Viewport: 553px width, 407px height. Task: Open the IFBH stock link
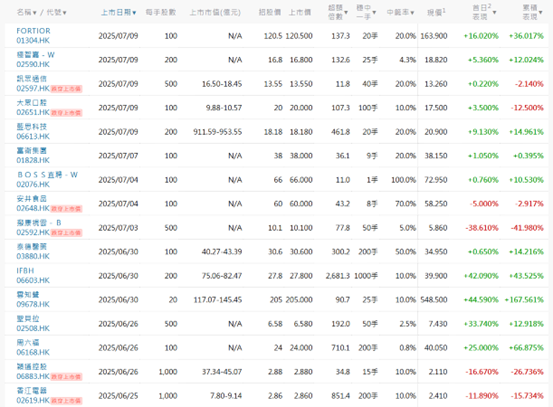coord(25,271)
